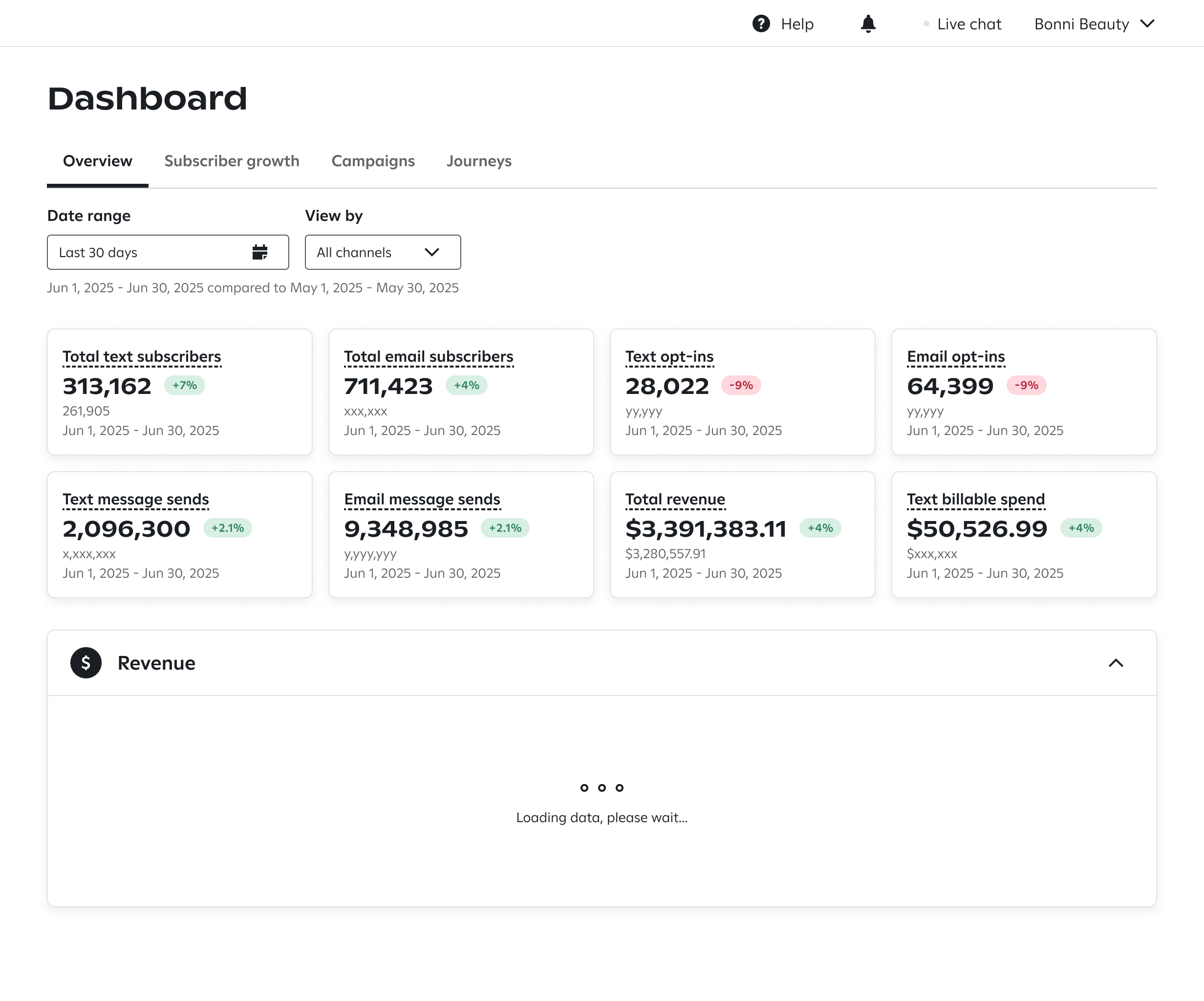Open the notifications bell icon
The width and height of the screenshot is (1204, 1001).
tap(868, 23)
